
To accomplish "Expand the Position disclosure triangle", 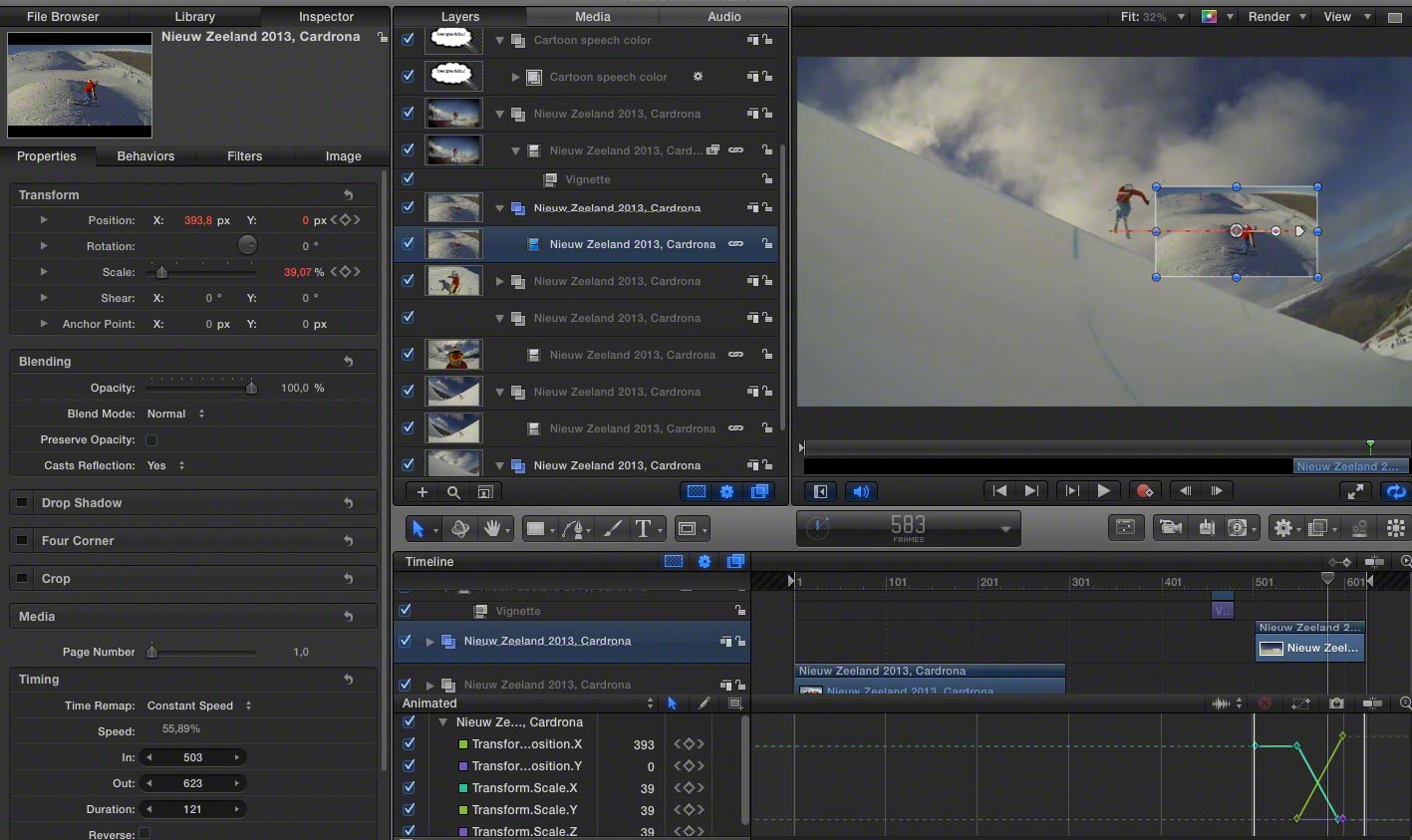I will [x=44, y=220].
